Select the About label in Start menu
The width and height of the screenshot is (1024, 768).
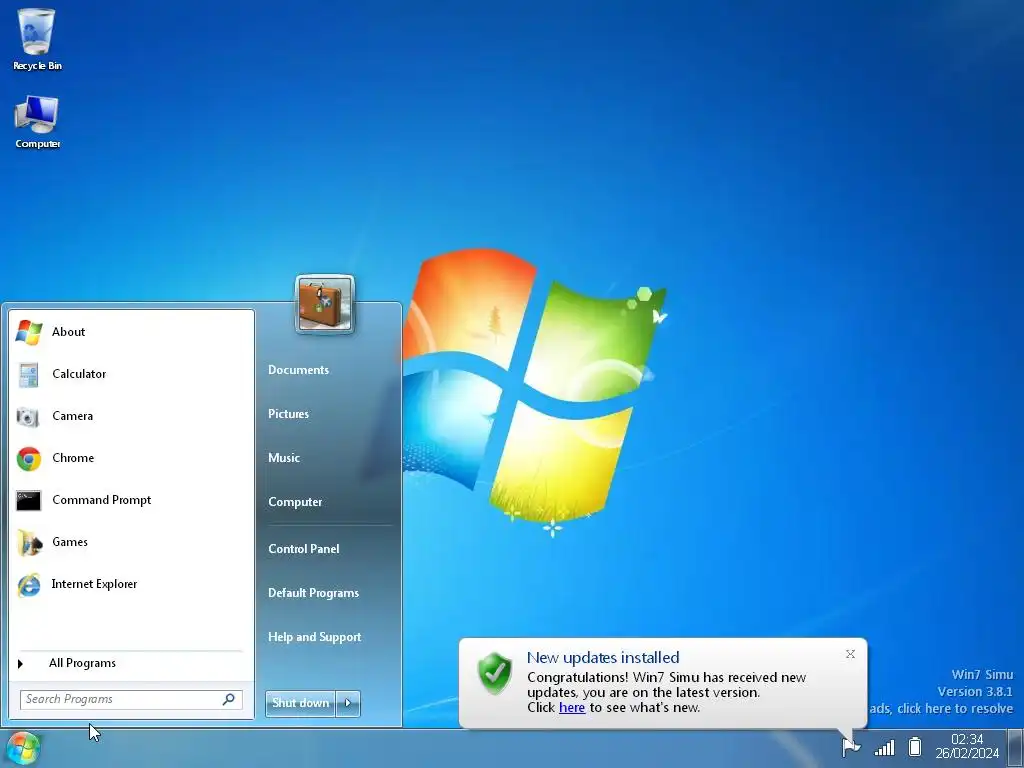[69, 332]
